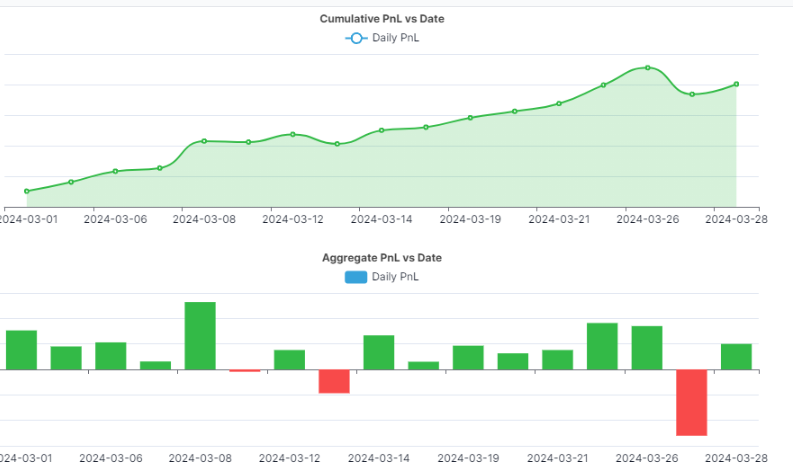Click the 2024-03-12 axis label under Aggregate chart

(x=289, y=458)
